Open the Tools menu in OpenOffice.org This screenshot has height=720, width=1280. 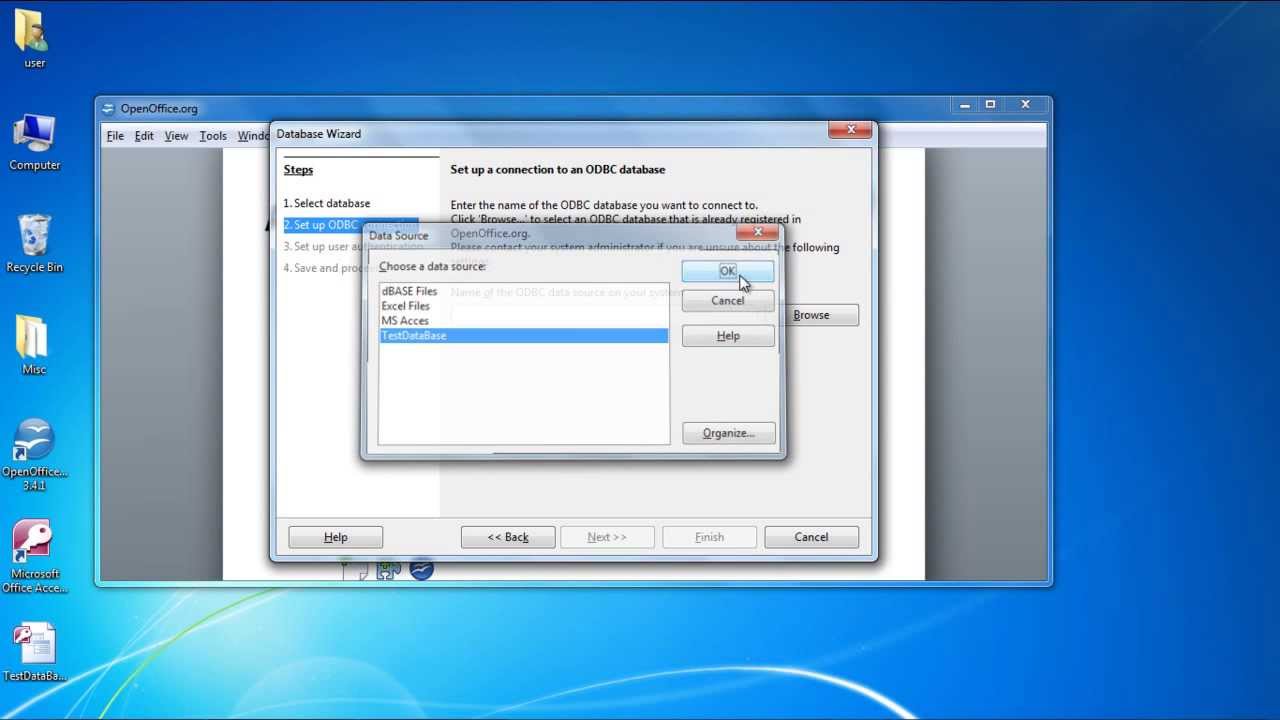pos(213,136)
